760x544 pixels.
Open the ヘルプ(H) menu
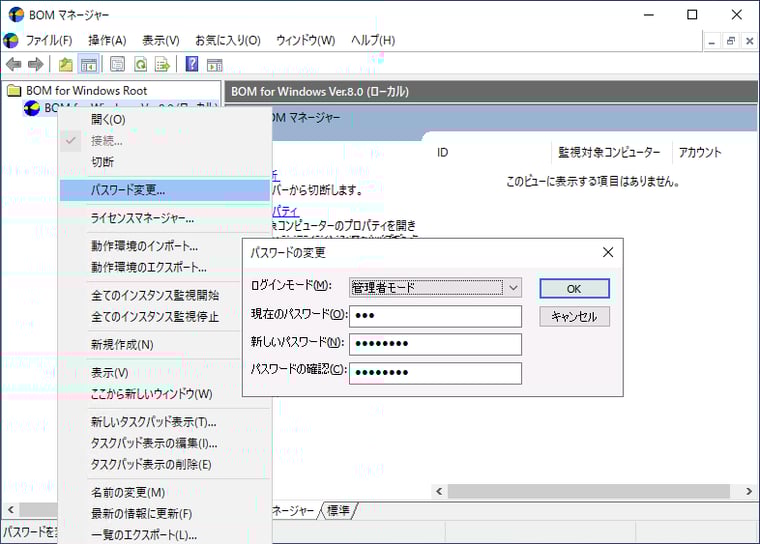373,40
